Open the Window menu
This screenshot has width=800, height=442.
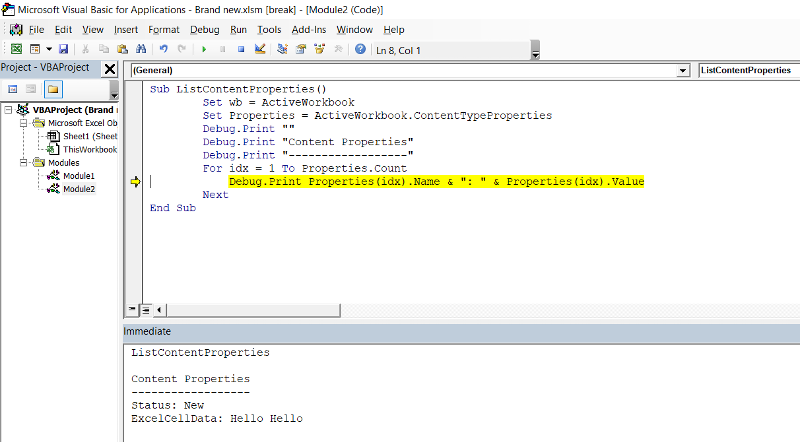[x=355, y=30]
